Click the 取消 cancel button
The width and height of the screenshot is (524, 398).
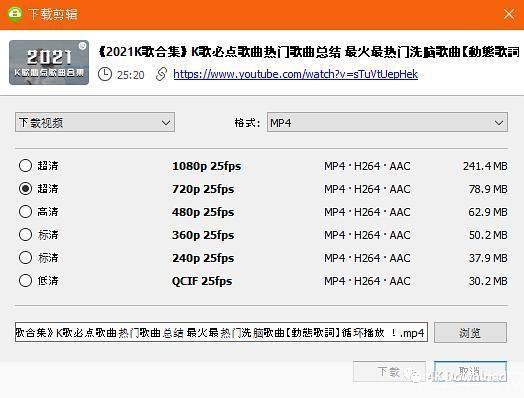point(470,371)
